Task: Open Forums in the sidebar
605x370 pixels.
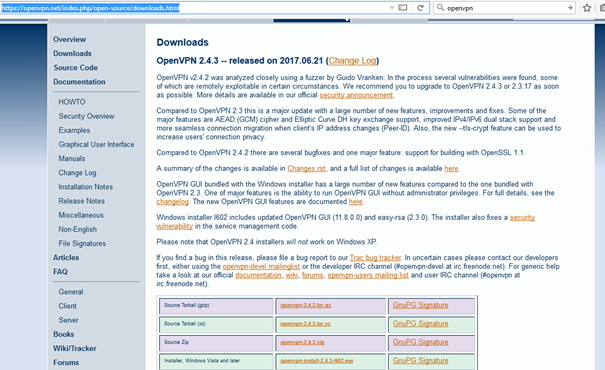Action: click(66, 363)
